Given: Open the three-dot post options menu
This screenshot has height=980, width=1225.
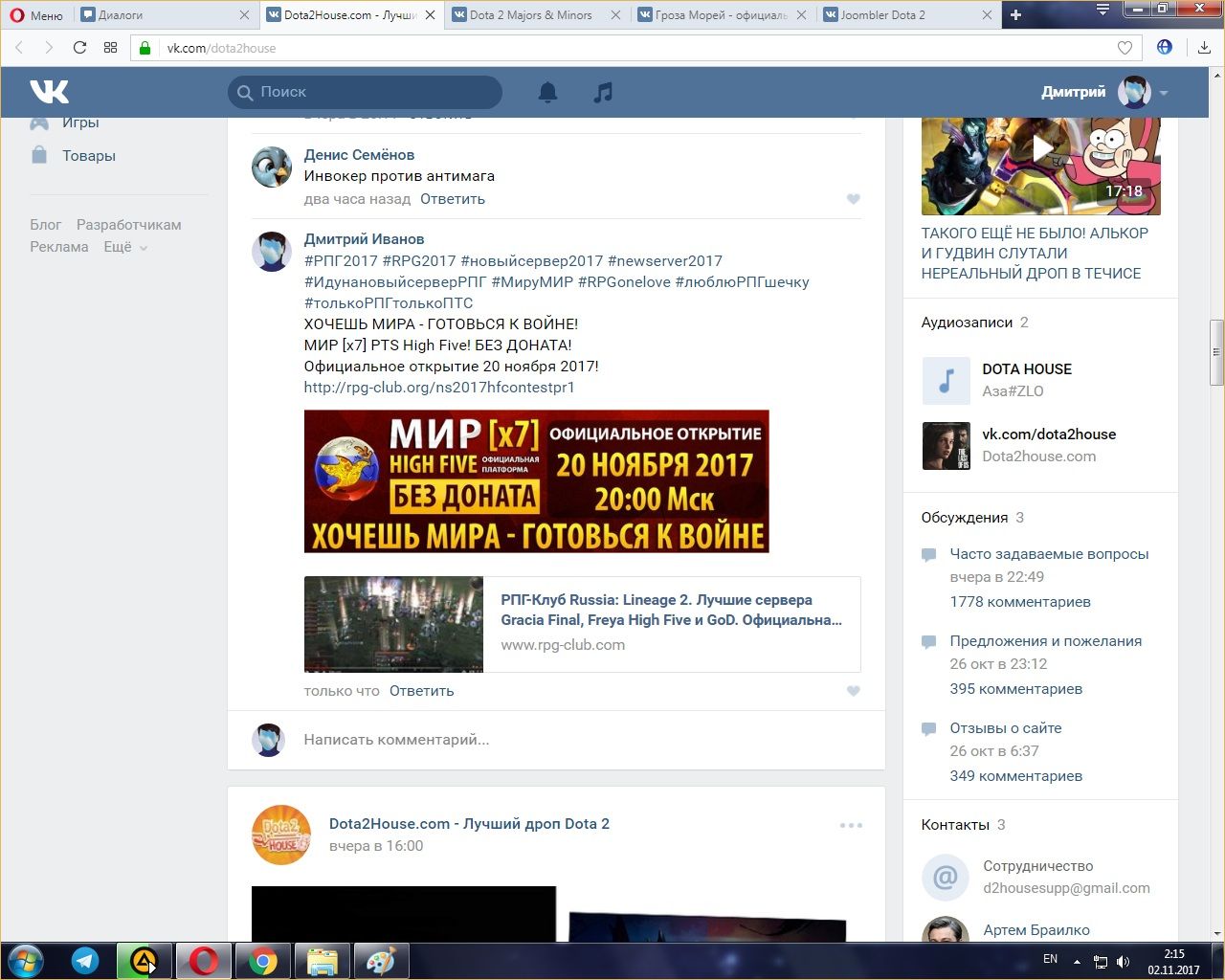Looking at the screenshot, I should click(x=851, y=825).
